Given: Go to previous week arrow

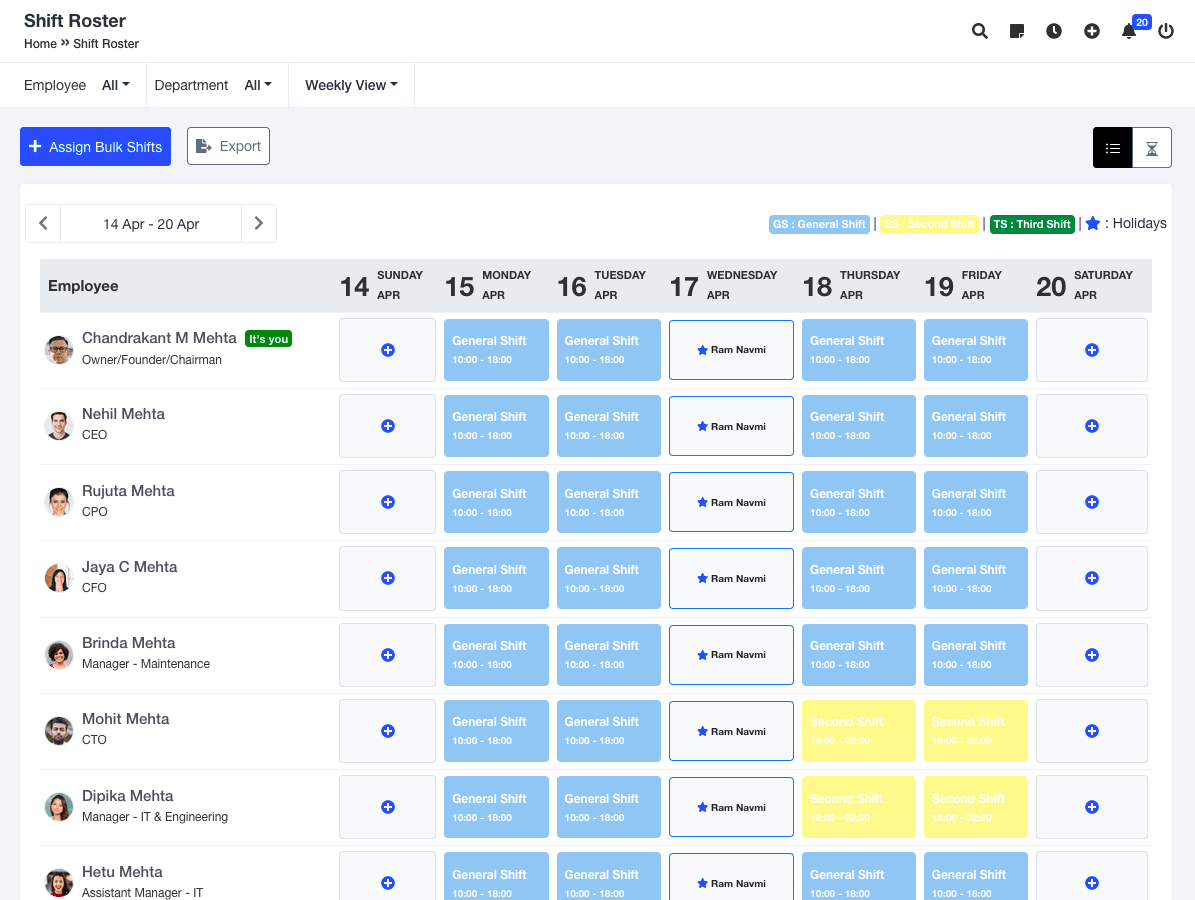Looking at the screenshot, I should tap(43, 224).
